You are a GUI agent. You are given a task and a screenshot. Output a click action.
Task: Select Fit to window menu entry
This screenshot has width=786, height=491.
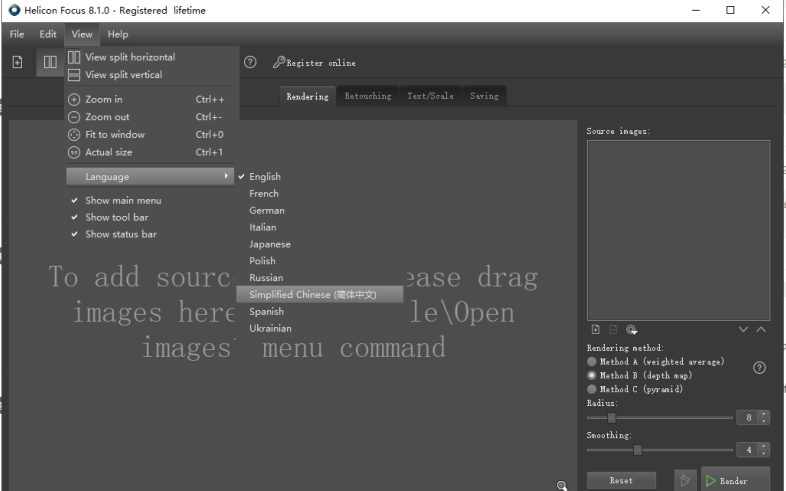150,134
